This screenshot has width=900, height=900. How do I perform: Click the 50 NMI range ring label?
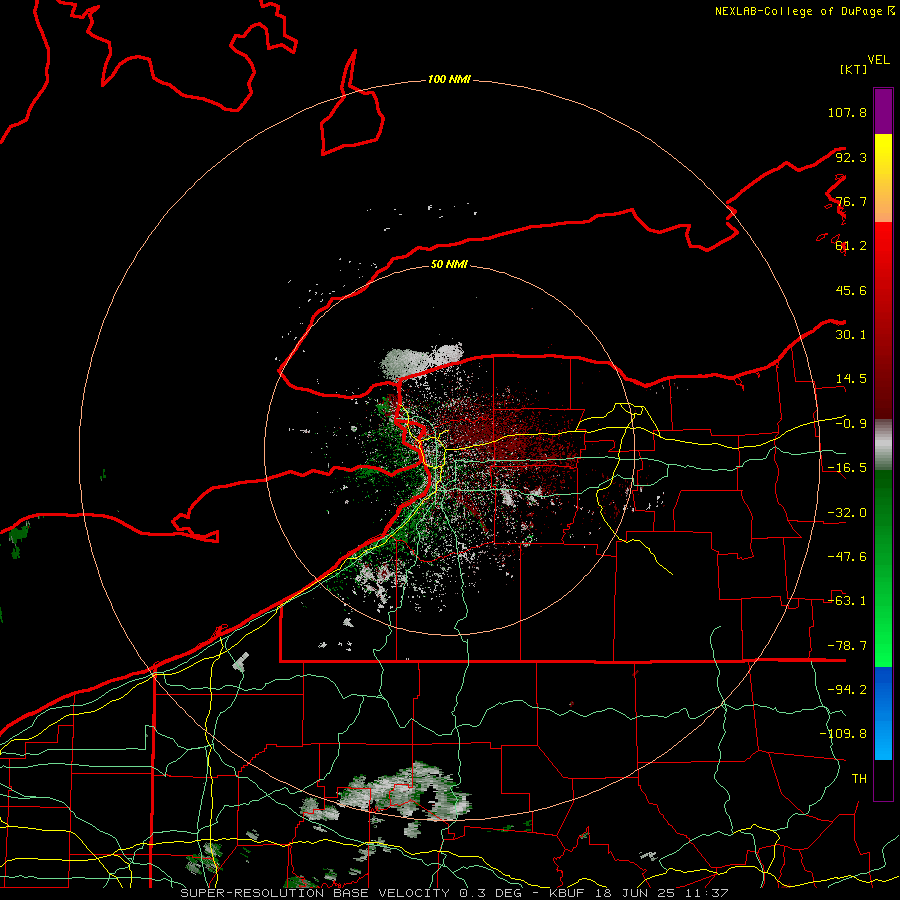(449, 264)
